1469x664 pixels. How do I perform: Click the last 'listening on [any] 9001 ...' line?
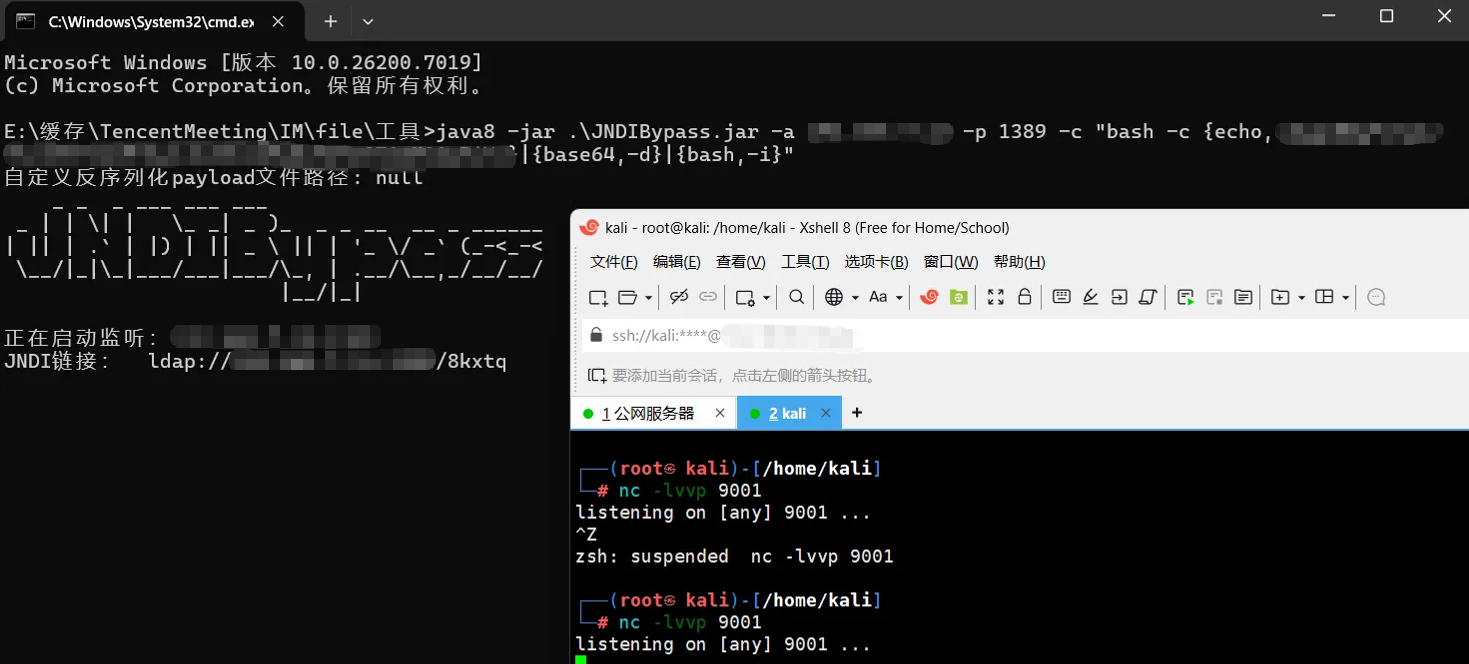tap(723, 644)
